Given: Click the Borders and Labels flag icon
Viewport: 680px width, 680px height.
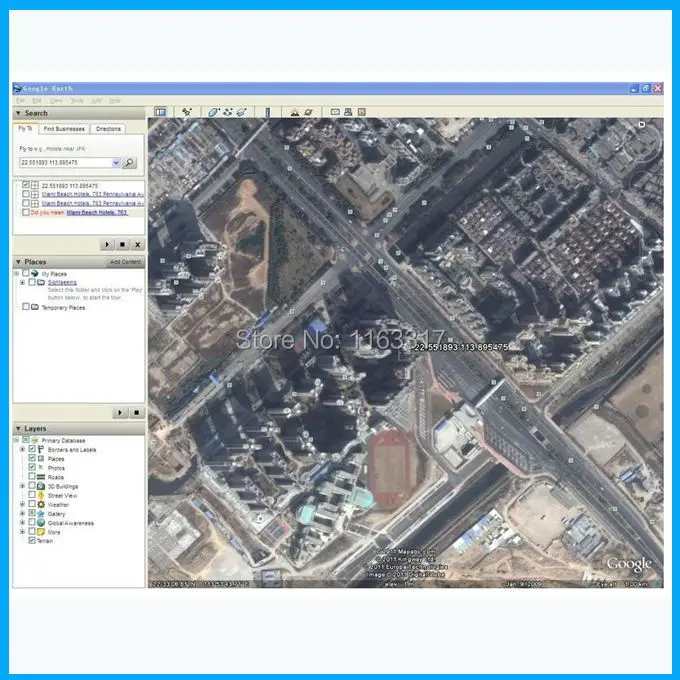Looking at the screenshot, I should coord(41,449).
